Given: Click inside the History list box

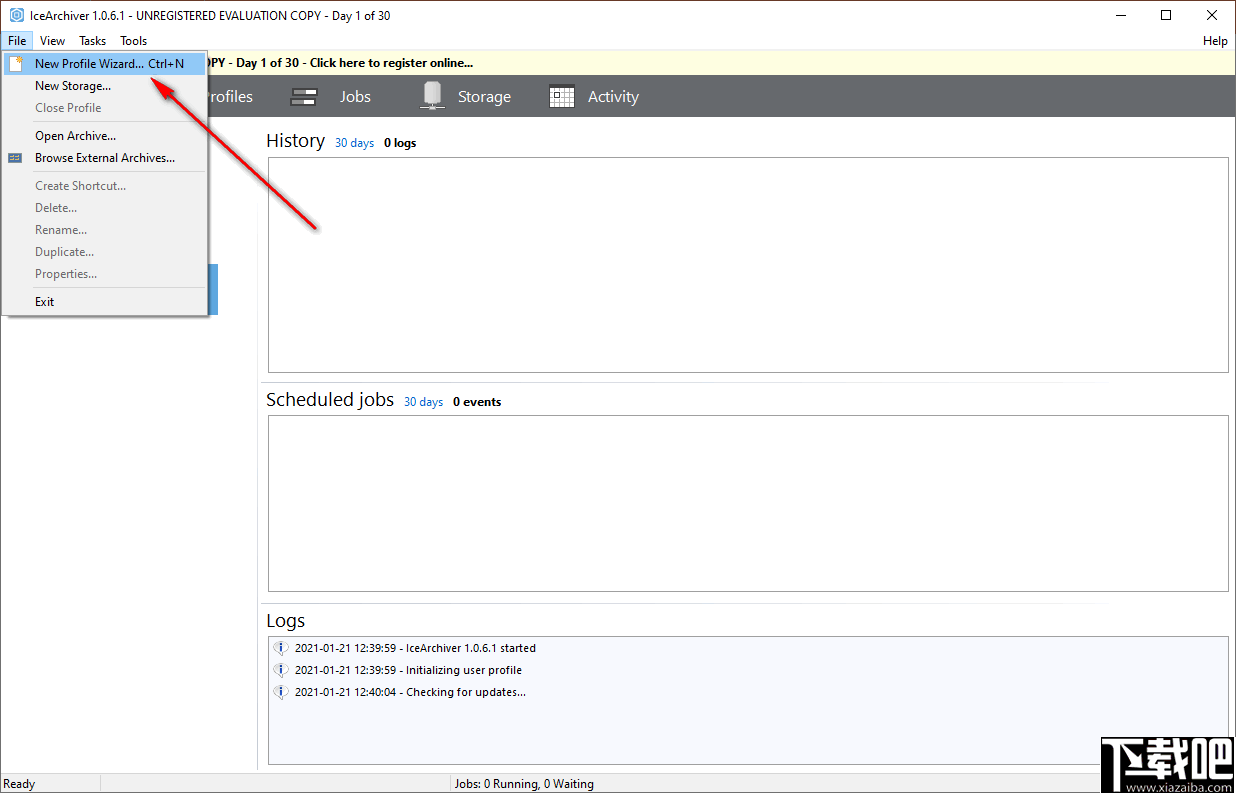Looking at the screenshot, I should click(748, 265).
